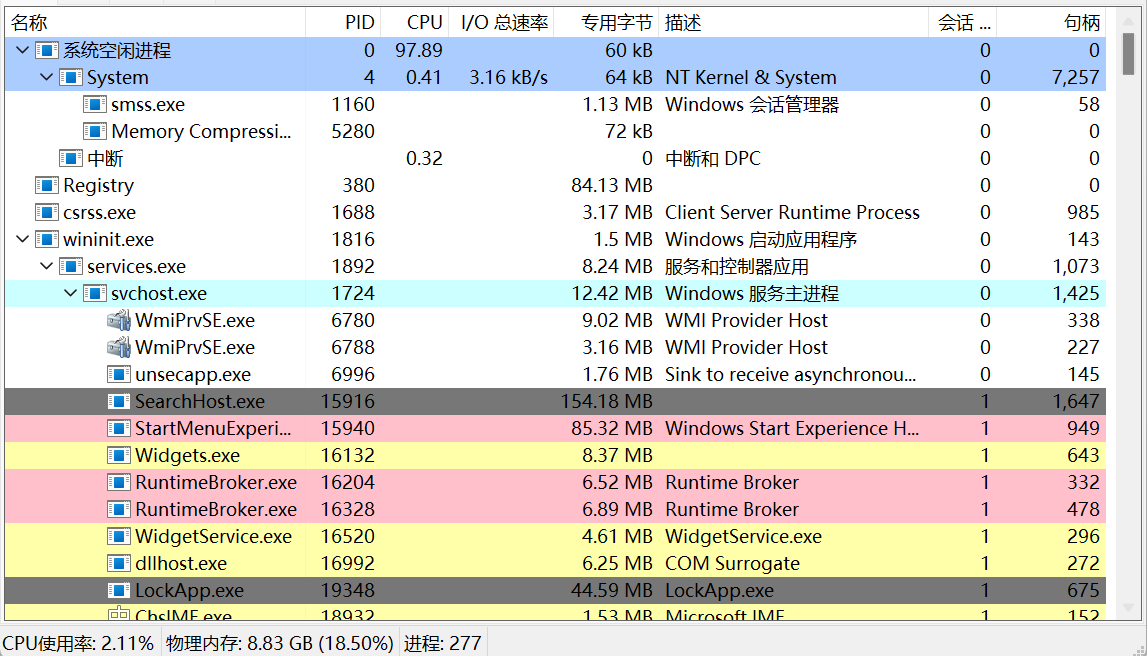Click the LockApp.exe process icon
Image resolution: width=1147 pixels, height=656 pixels.
tap(119, 591)
